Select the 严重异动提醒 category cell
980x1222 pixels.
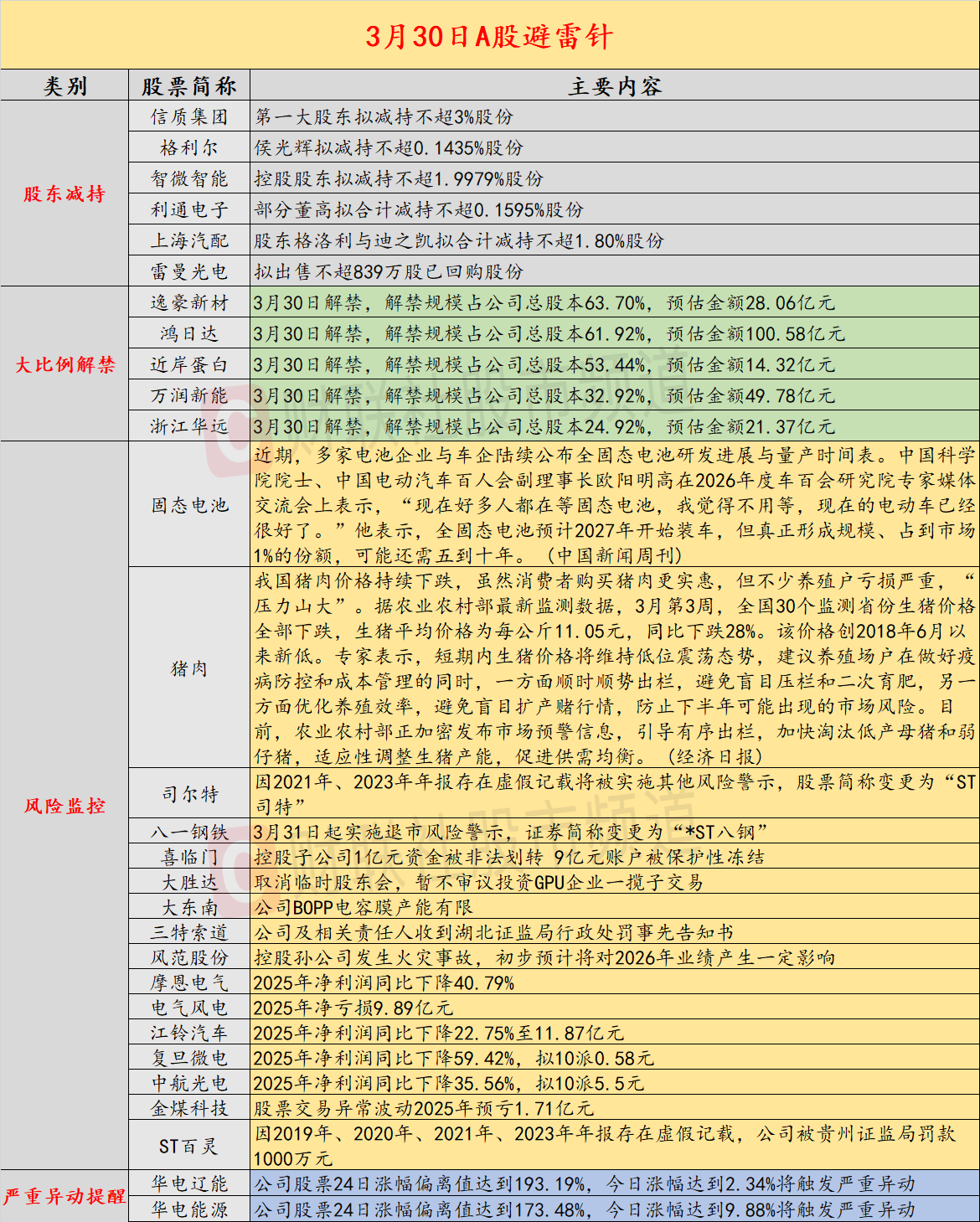tap(64, 1196)
